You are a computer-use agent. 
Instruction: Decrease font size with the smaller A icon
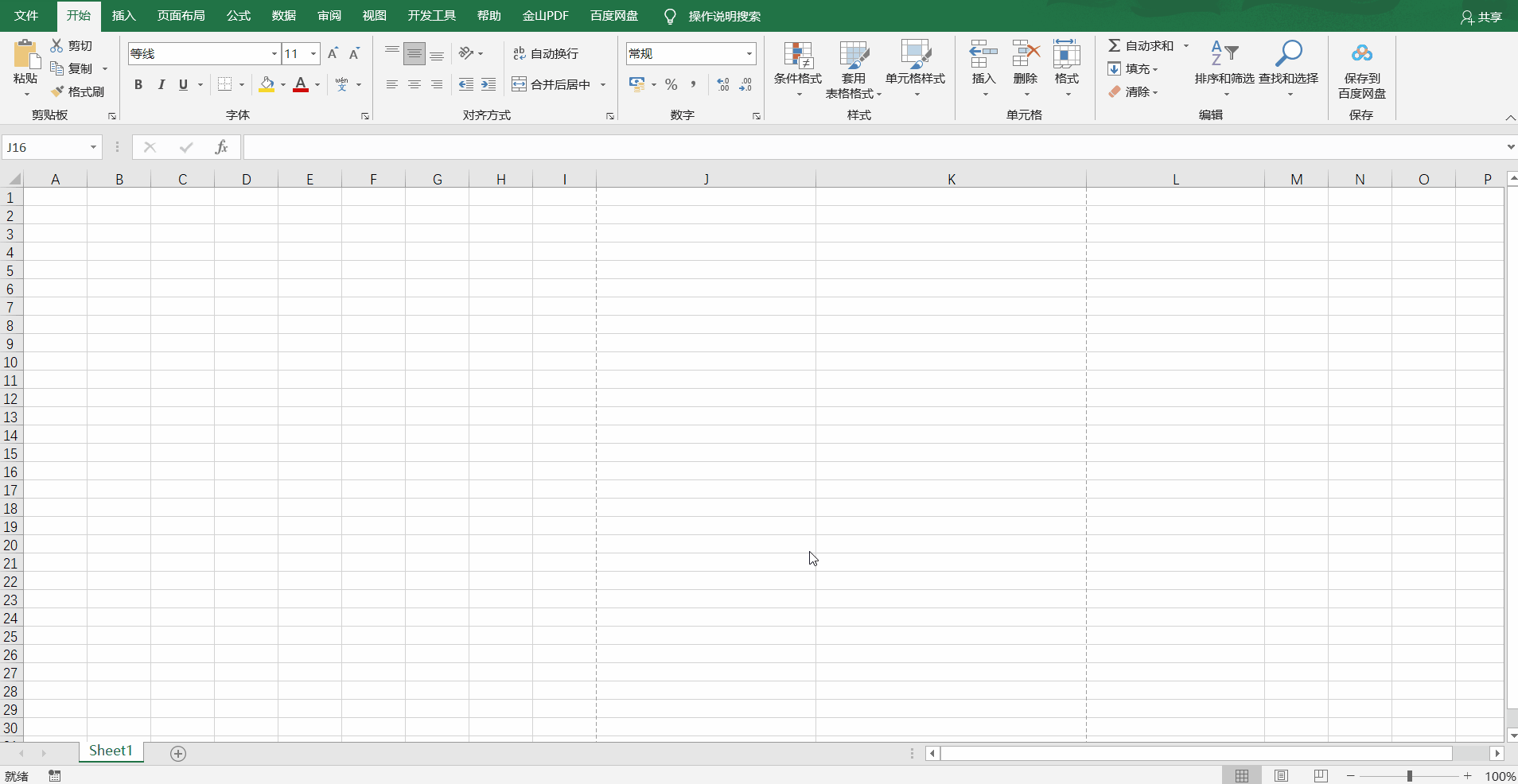(354, 53)
